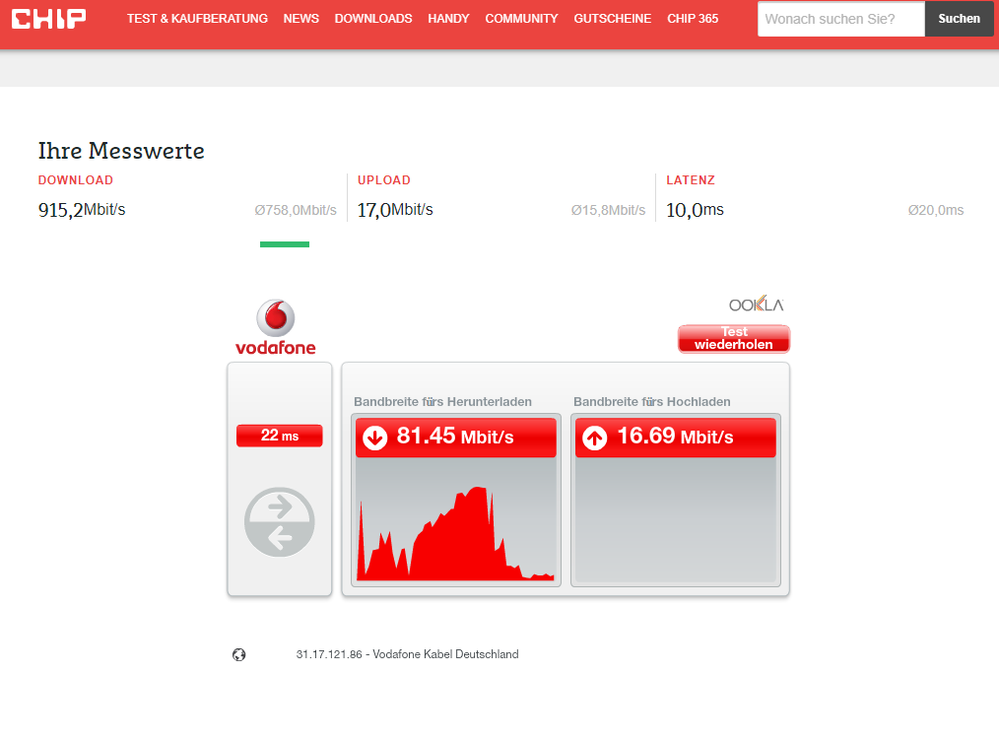
Task: Click the ping arrows circle icon
Action: coord(279,522)
